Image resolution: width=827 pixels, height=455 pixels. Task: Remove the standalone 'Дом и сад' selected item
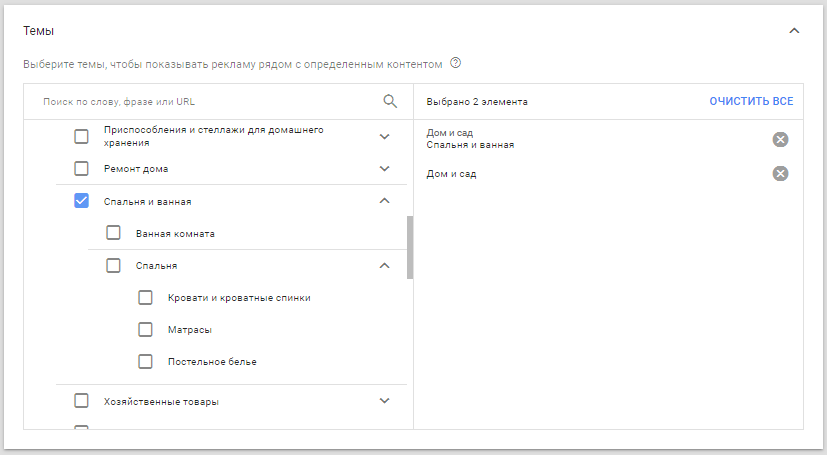point(780,173)
